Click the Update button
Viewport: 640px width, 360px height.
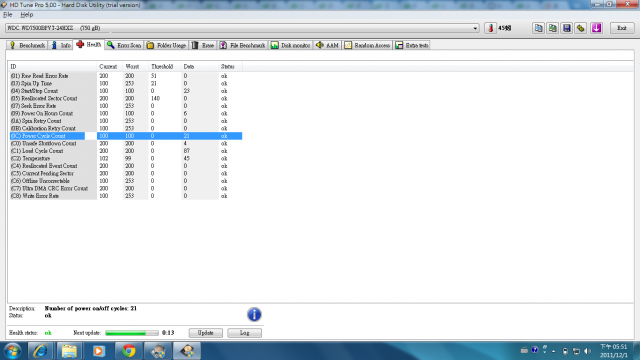[205, 333]
